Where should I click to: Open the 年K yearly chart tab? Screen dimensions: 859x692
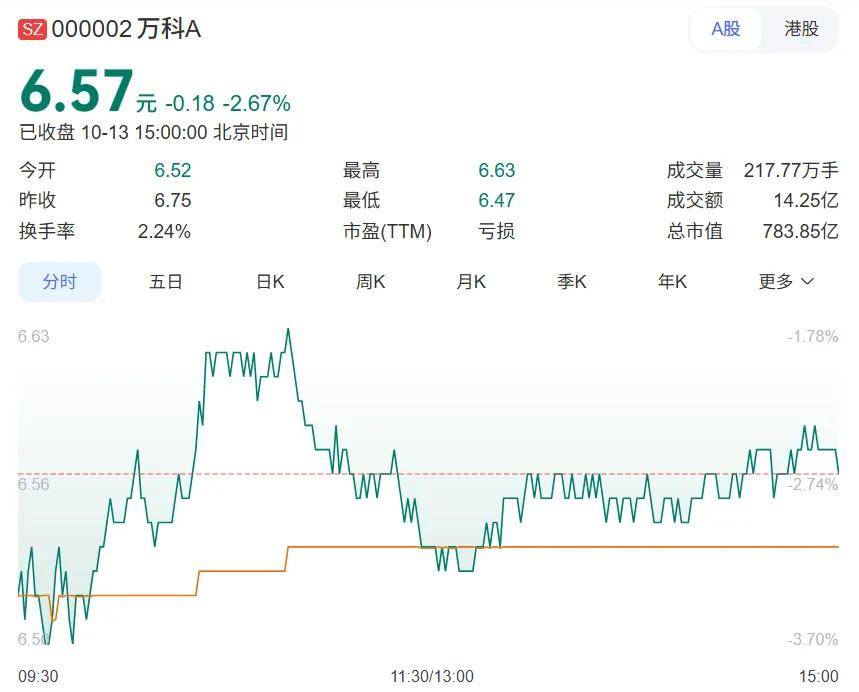[x=672, y=282]
